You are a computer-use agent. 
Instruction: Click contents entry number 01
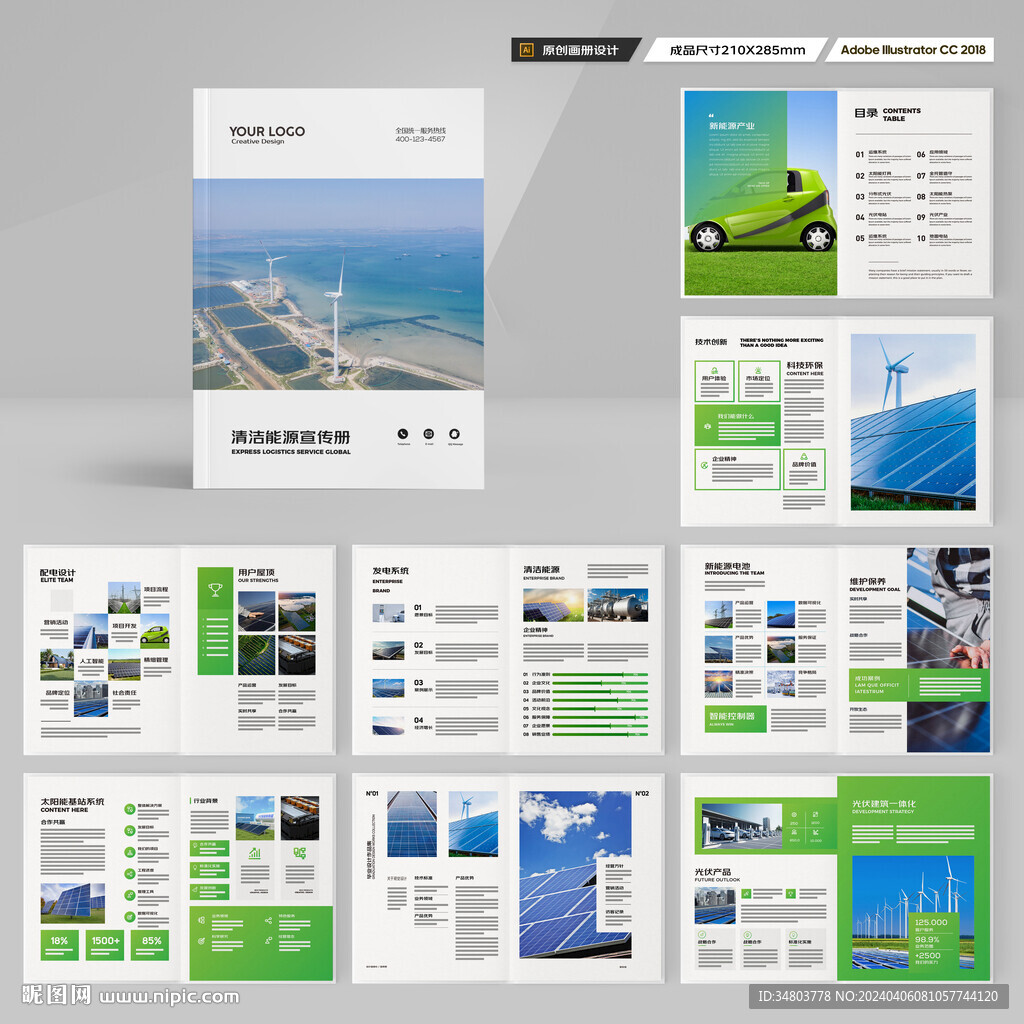860,155
